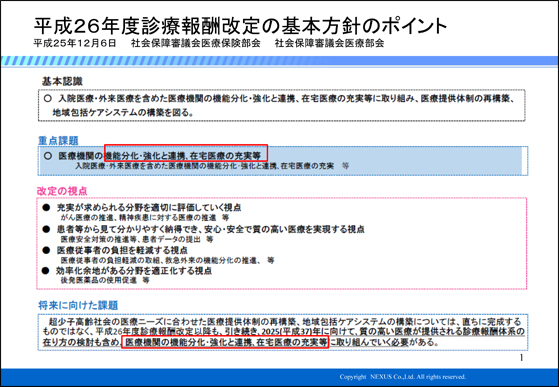Click the highlighted 医療機関の機能分化・強化と連携、在宅医療の充実等 in the bottom box
This screenshot has height=387, width=559.
pos(226,342)
